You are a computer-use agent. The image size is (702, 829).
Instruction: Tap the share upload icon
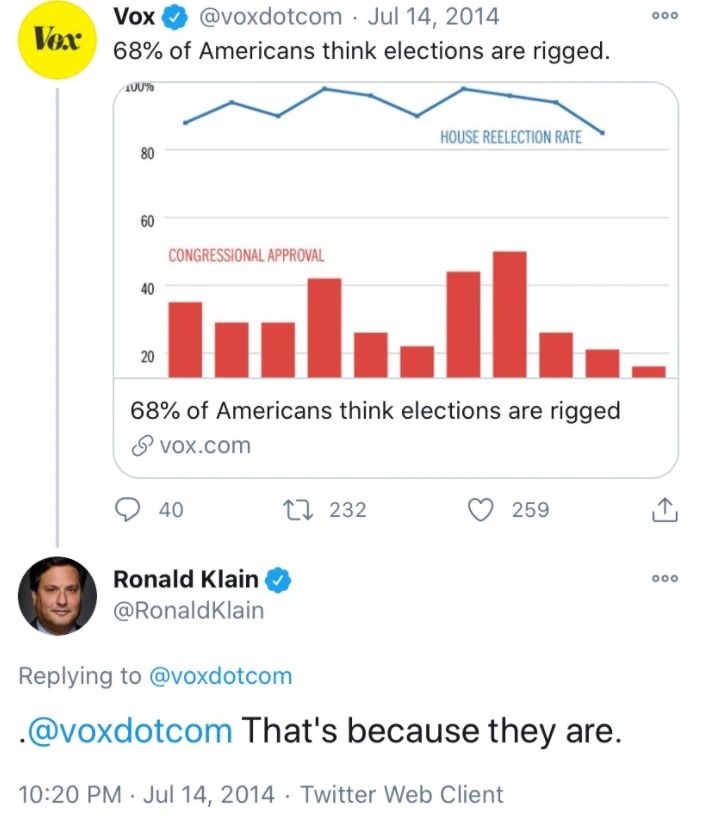pyautogui.click(x=665, y=510)
